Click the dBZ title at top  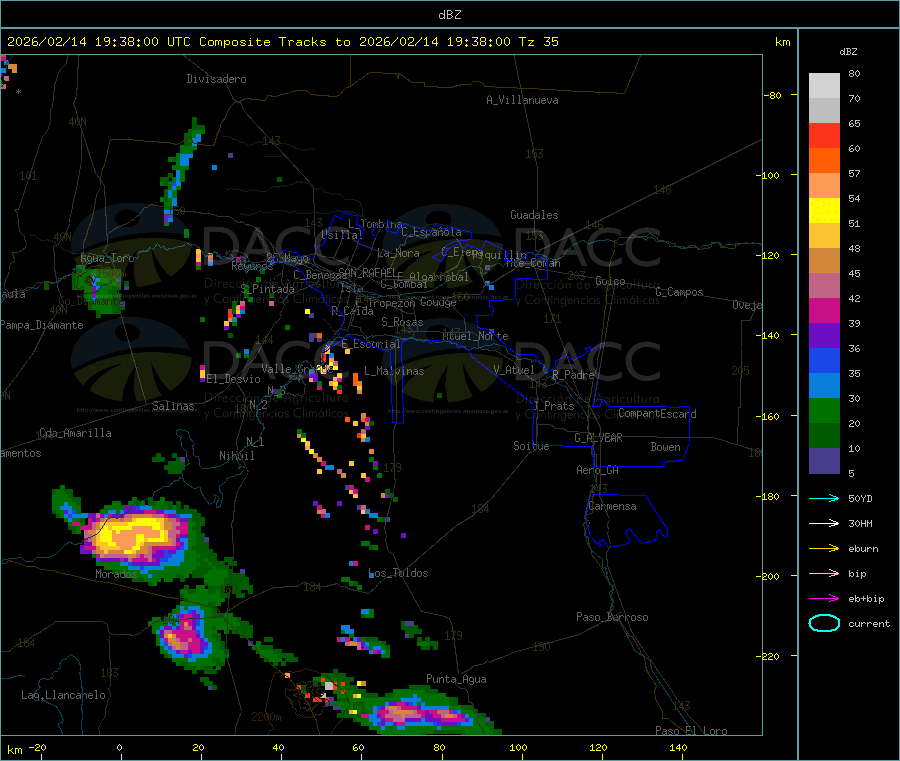pos(449,15)
